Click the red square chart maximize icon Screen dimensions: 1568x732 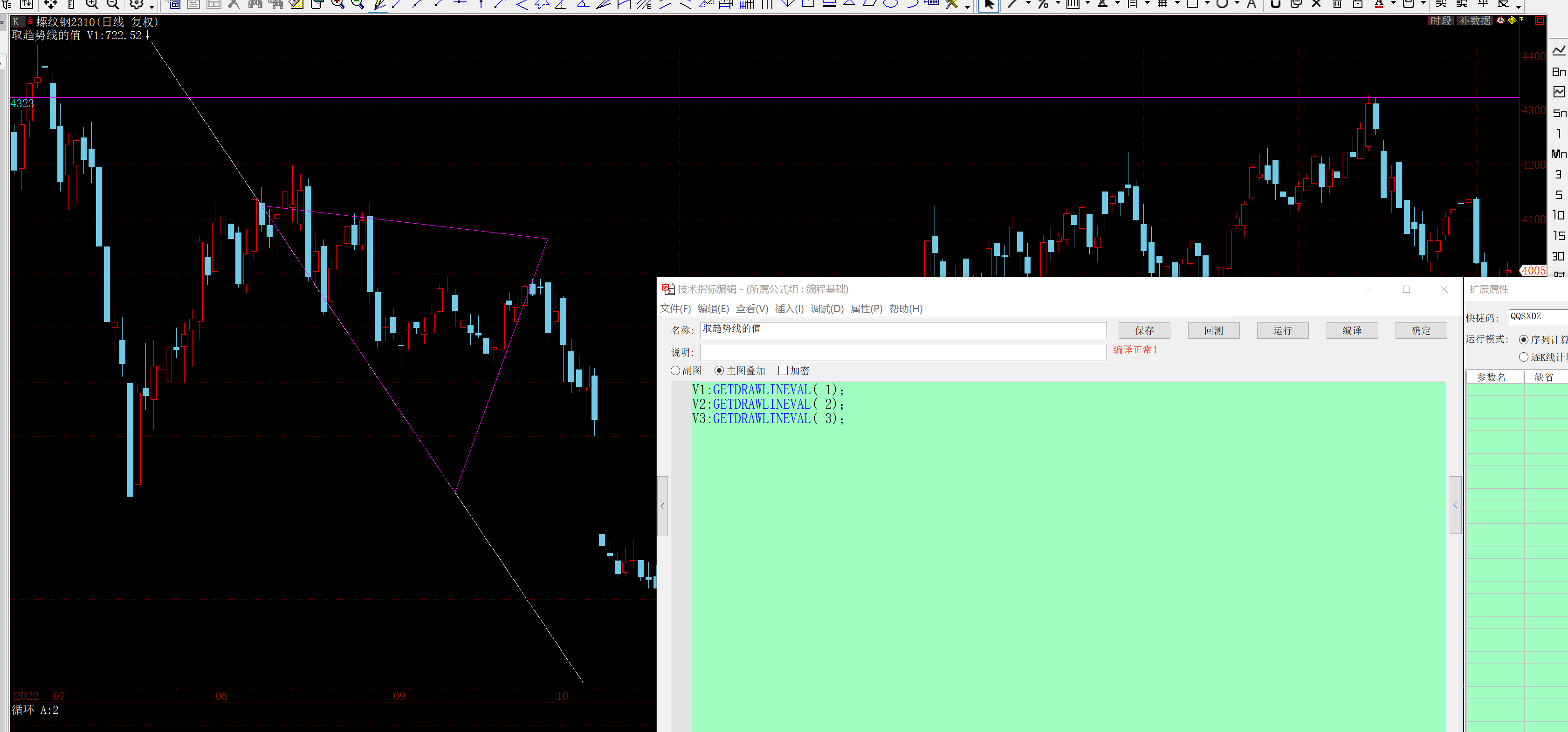1539,21
